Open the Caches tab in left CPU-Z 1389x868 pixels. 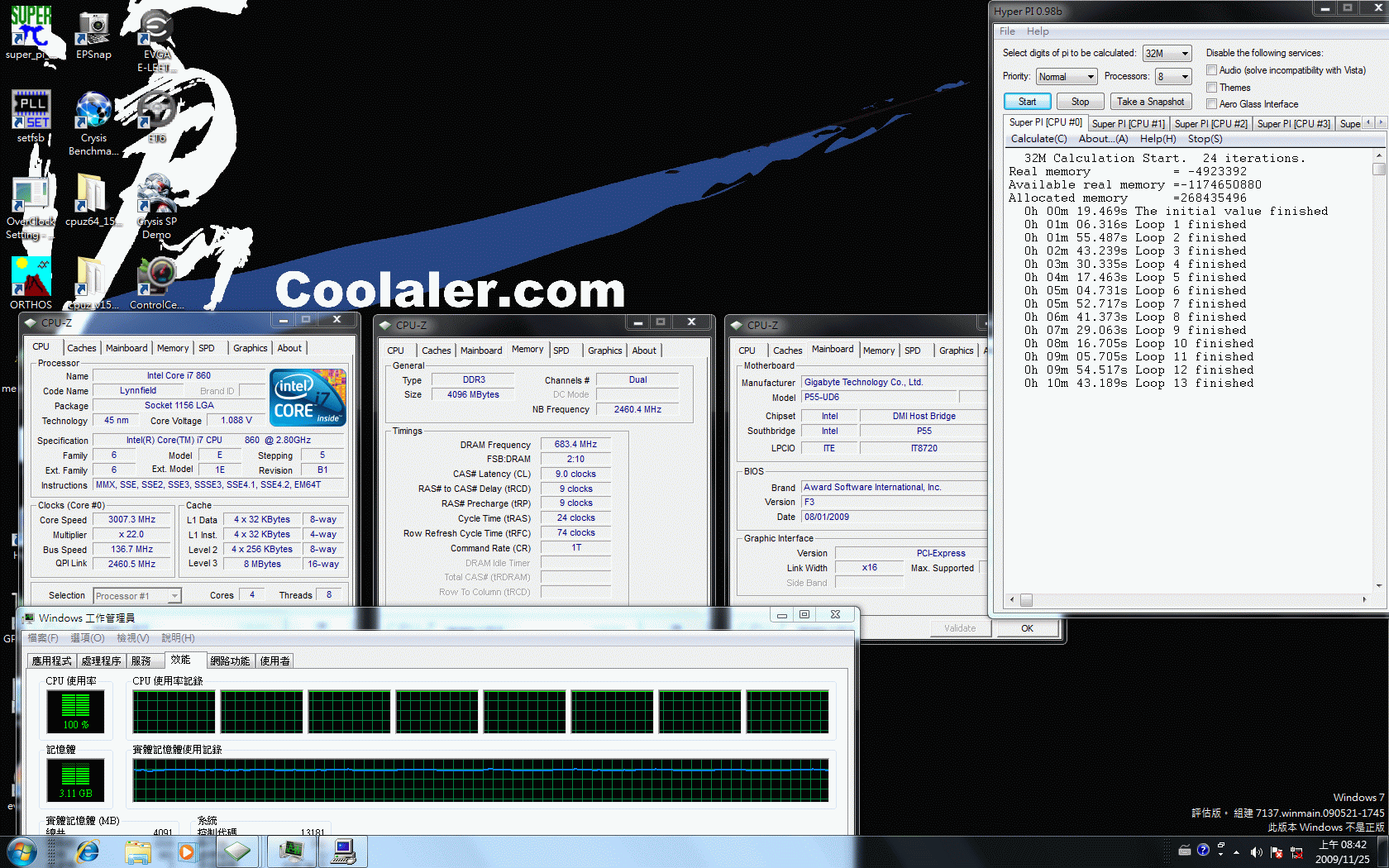point(81,349)
